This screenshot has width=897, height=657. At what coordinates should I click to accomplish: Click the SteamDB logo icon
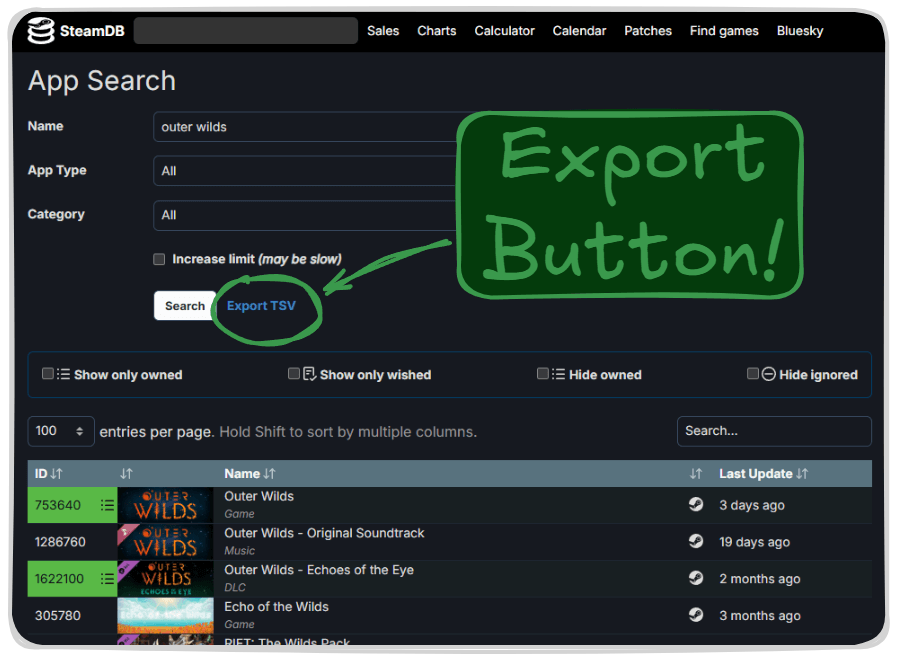tap(41, 31)
